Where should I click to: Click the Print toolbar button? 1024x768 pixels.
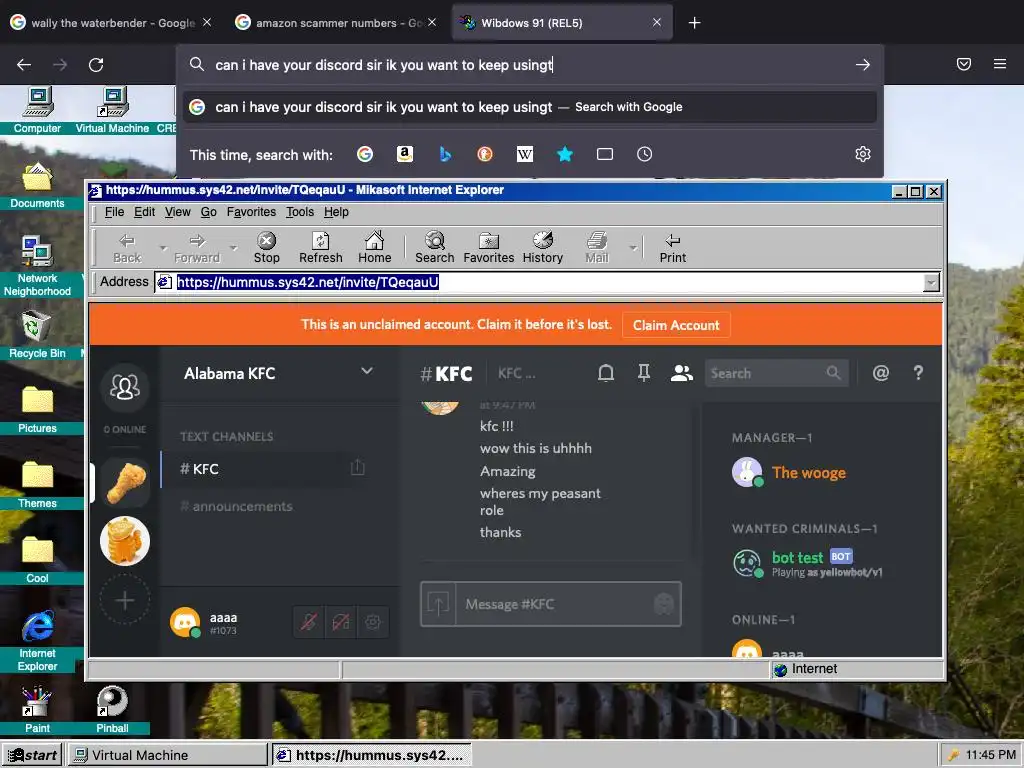point(673,248)
